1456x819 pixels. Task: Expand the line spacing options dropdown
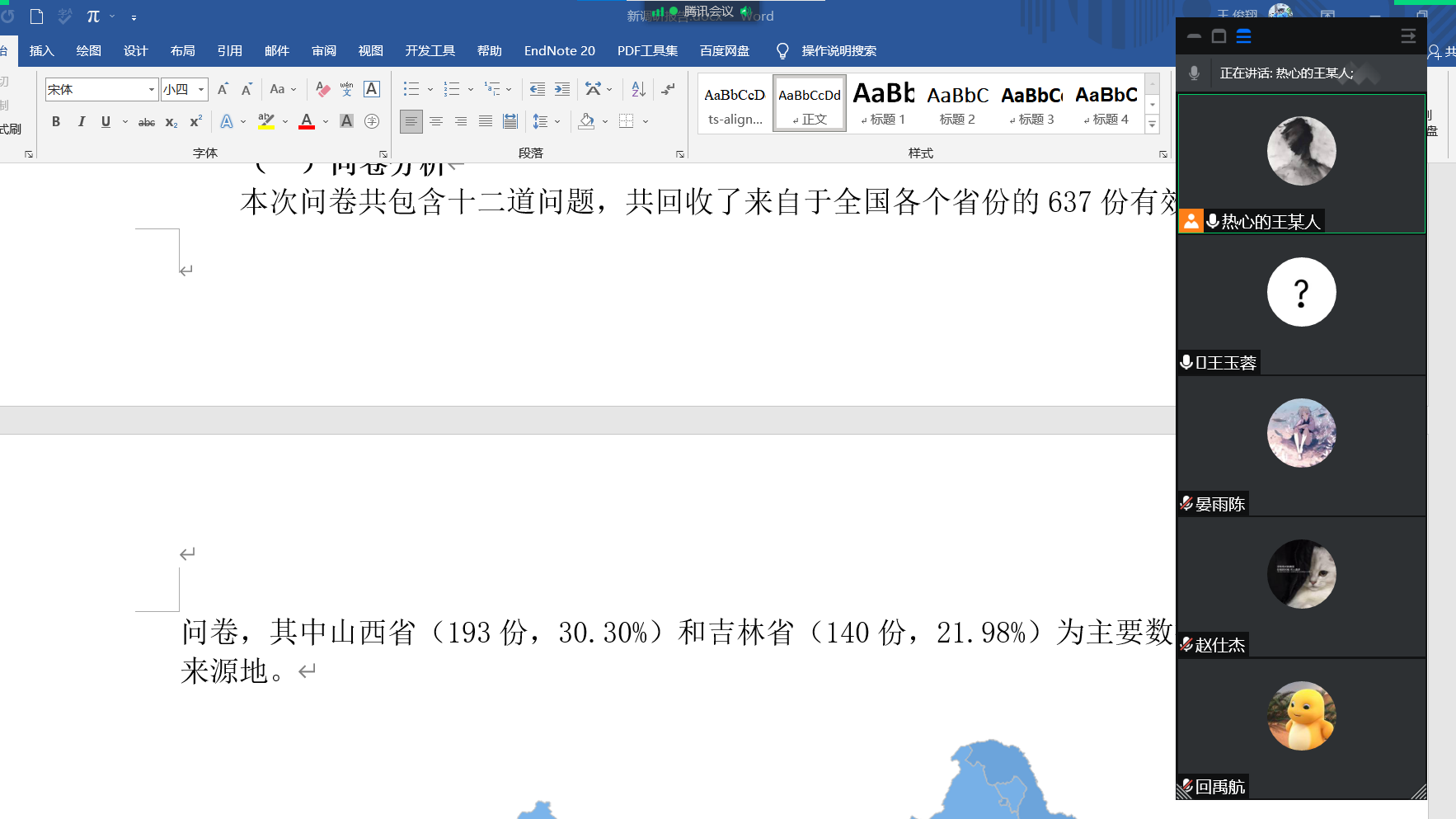[558, 121]
